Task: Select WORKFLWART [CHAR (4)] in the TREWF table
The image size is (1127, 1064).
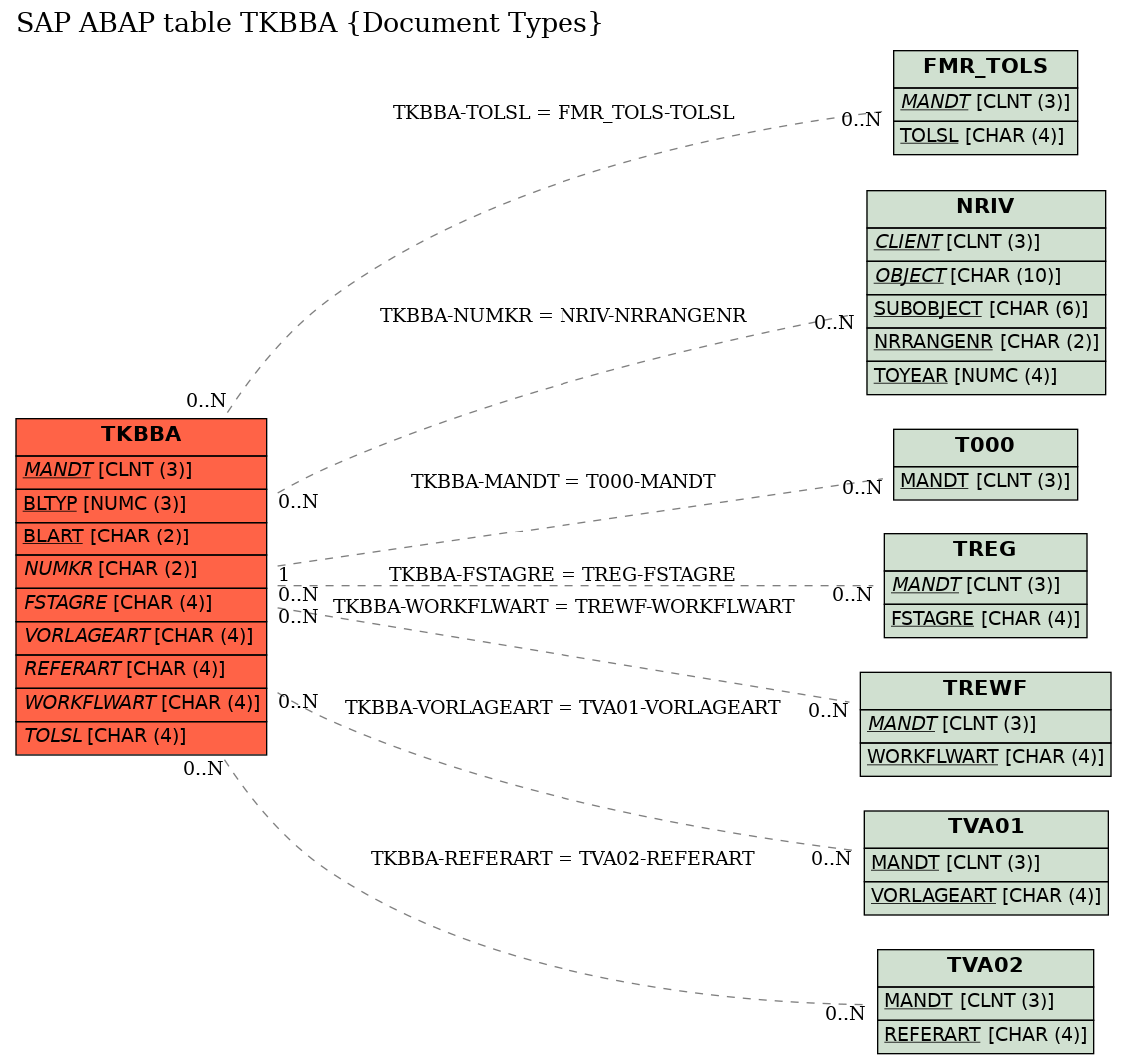Action: pyautogui.click(x=985, y=759)
